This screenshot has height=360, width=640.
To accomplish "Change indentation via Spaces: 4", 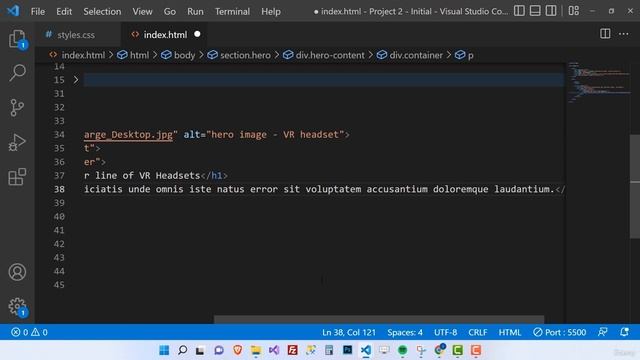I will (405, 332).
